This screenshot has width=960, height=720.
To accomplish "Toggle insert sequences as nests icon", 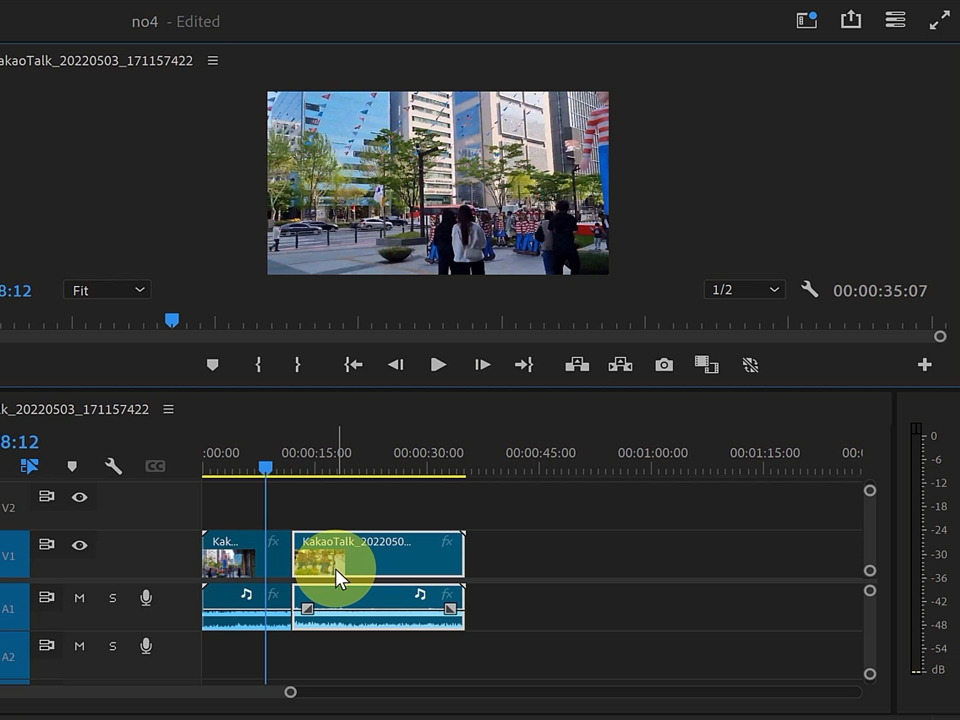I will tap(29, 467).
